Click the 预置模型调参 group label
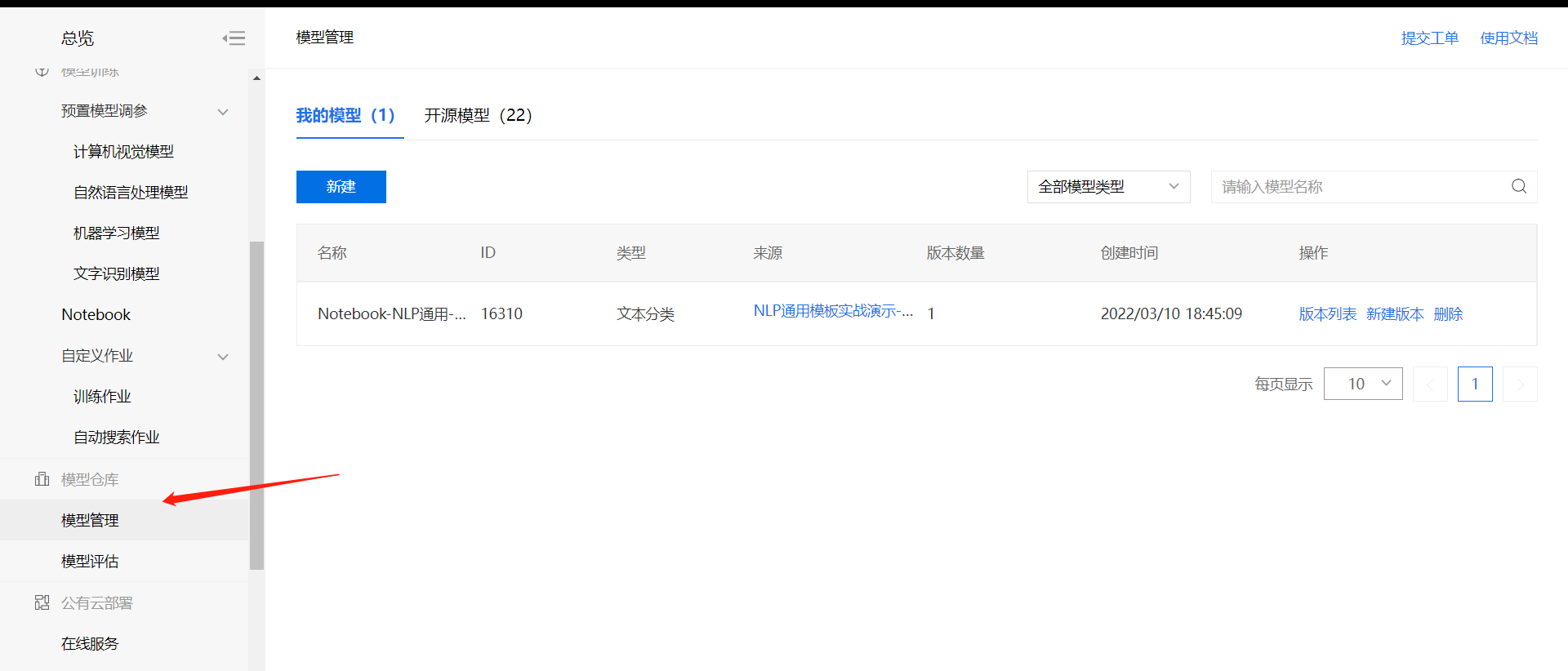1568x671 pixels. [x=105, y=111]
